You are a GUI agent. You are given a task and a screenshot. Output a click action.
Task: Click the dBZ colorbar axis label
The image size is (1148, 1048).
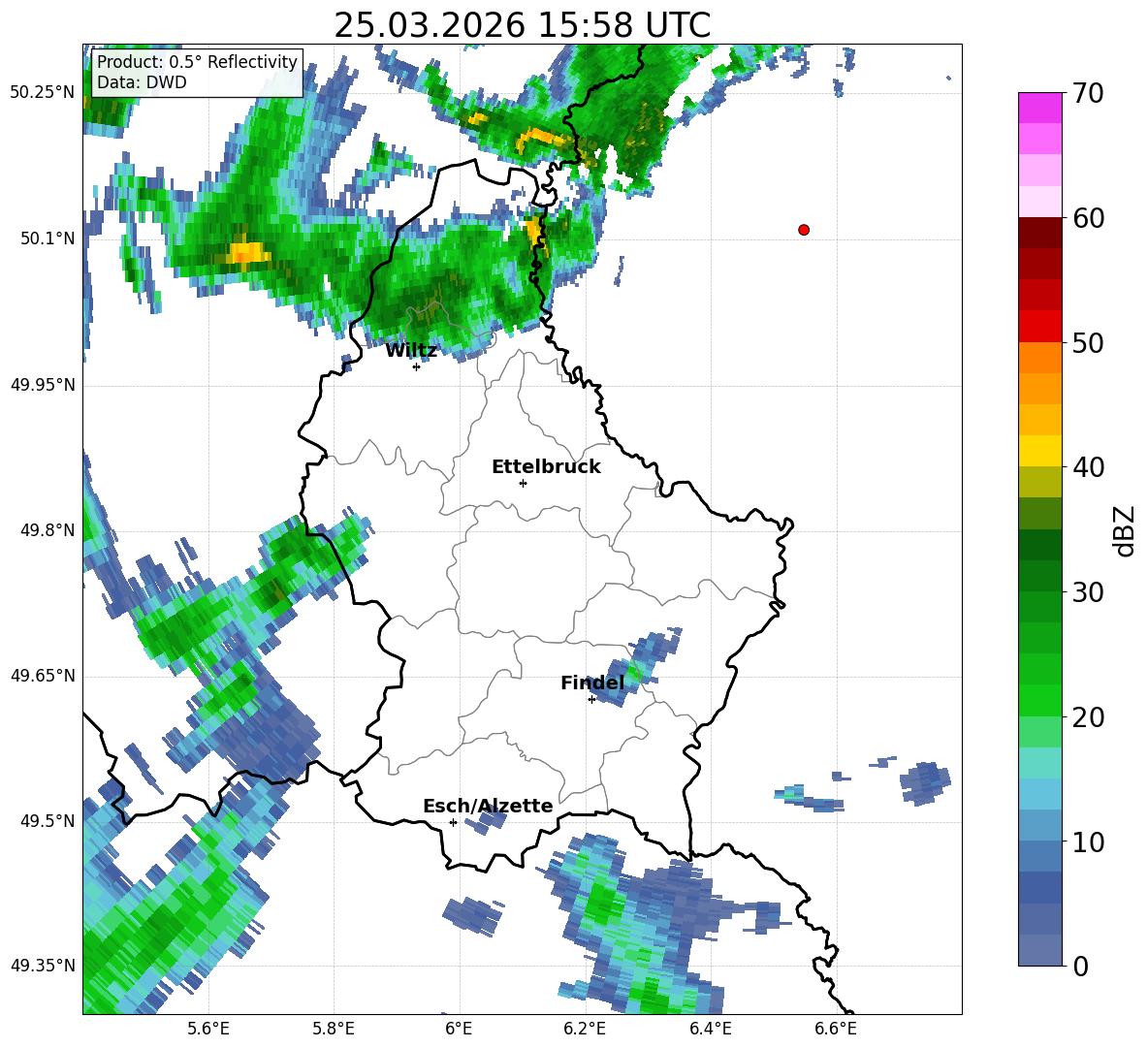(1126, 530)
